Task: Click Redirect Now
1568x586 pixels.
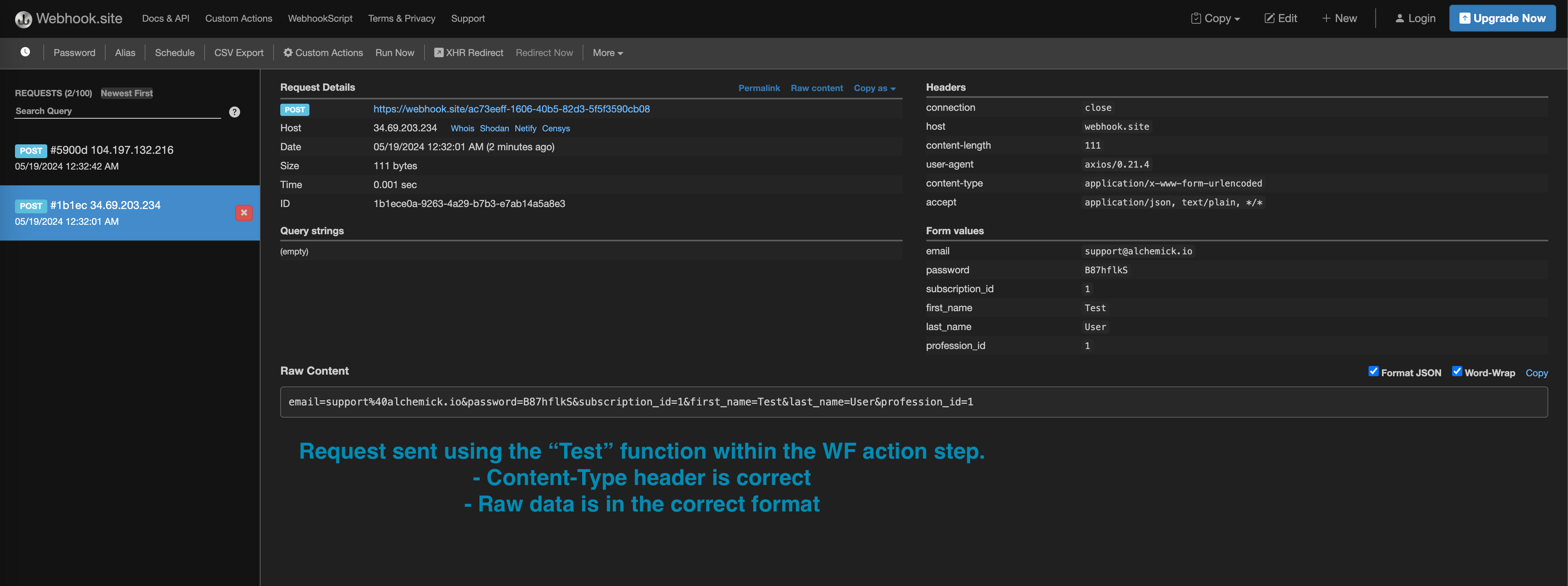Action: (544, 53)
